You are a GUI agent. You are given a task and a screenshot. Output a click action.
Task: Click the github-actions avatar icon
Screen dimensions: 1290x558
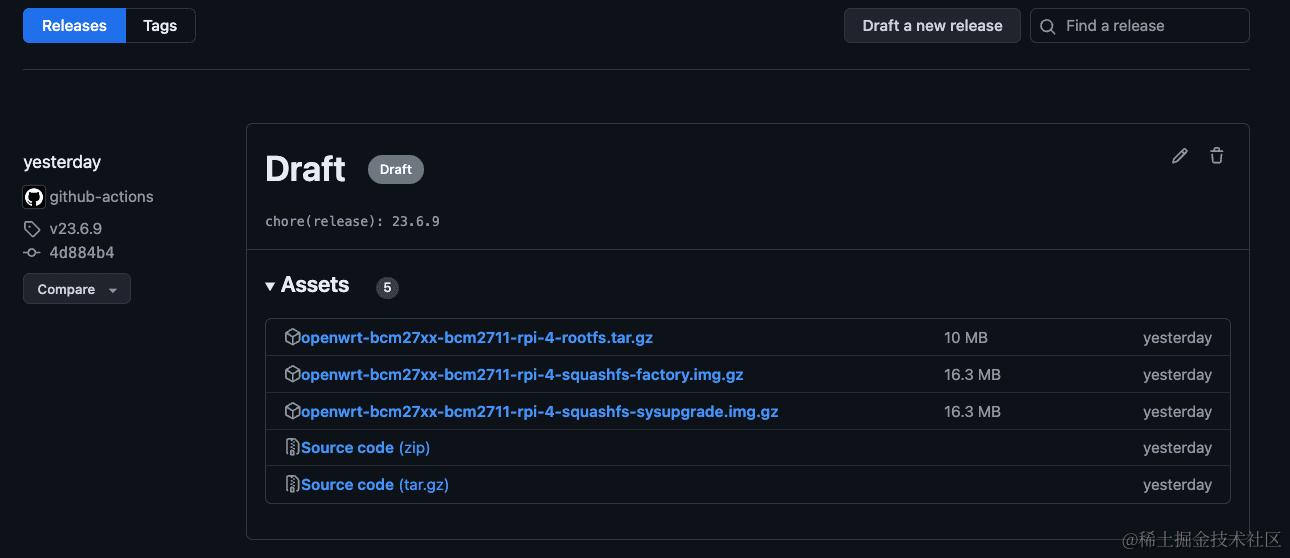pos(34,197)
